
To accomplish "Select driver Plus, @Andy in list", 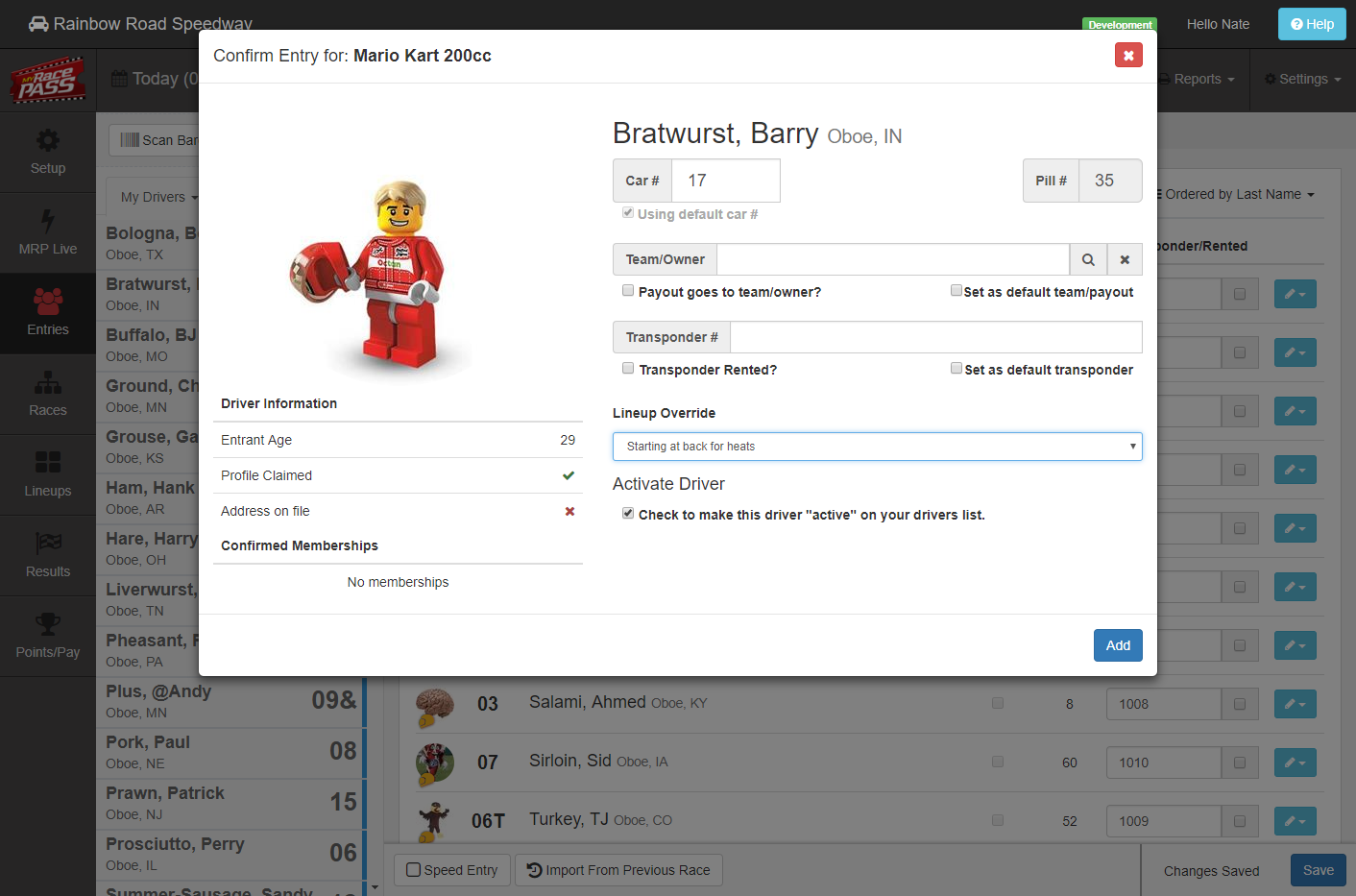I will point(231,701).
